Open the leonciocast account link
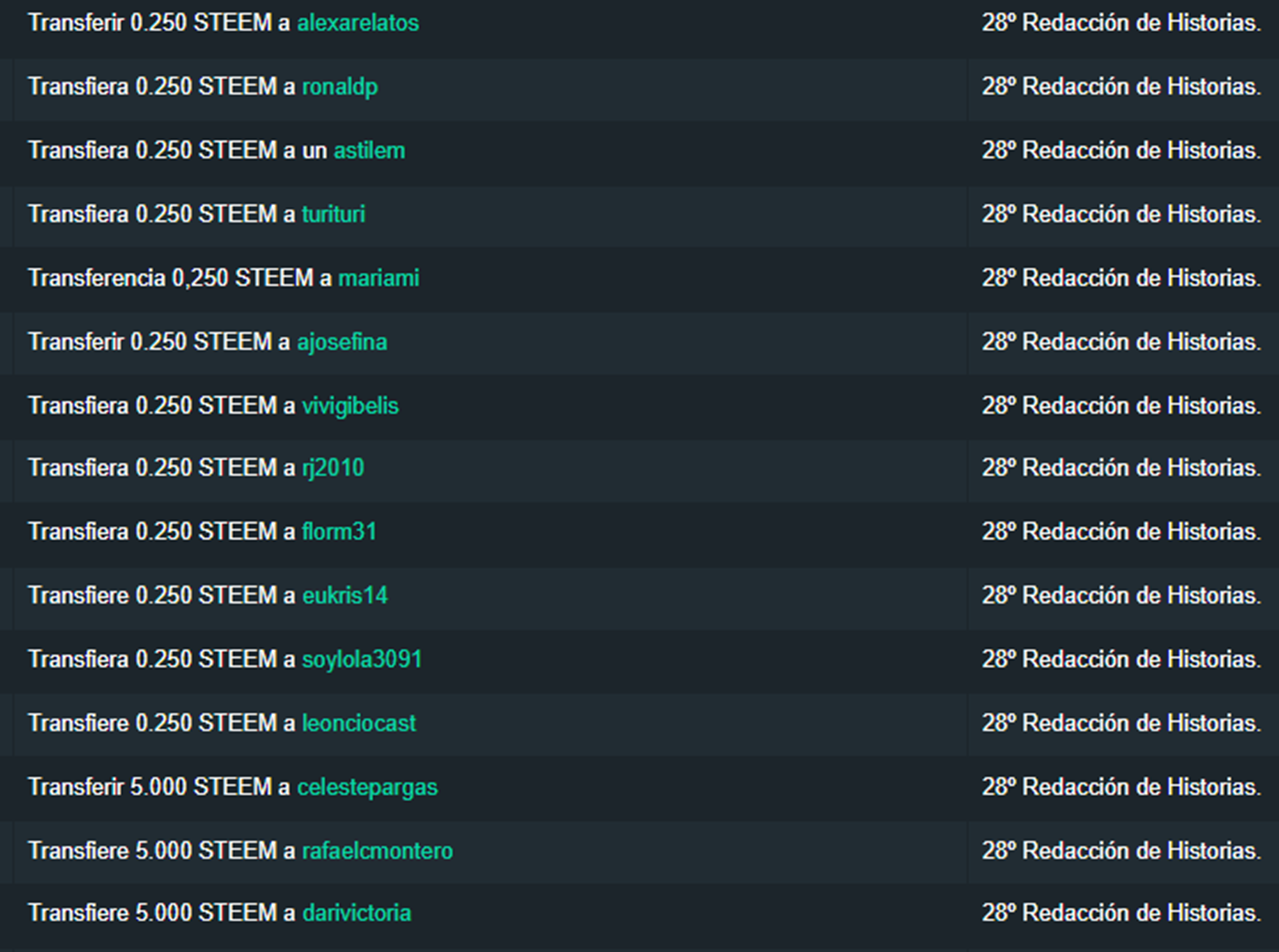This screenshot has width=1279, height=952. point(359,722)
